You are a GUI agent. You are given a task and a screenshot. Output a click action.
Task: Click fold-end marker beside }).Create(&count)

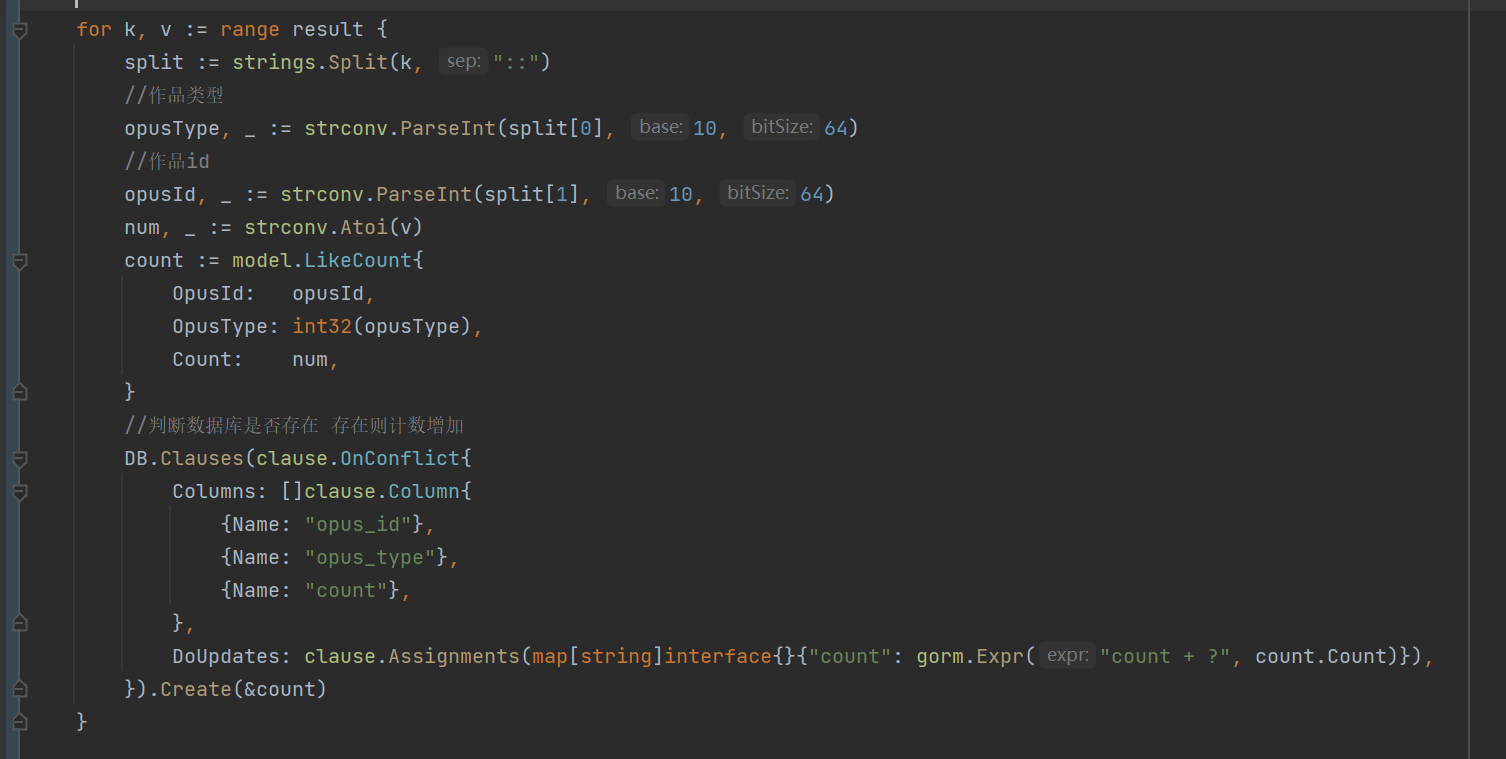click(19, 689)
